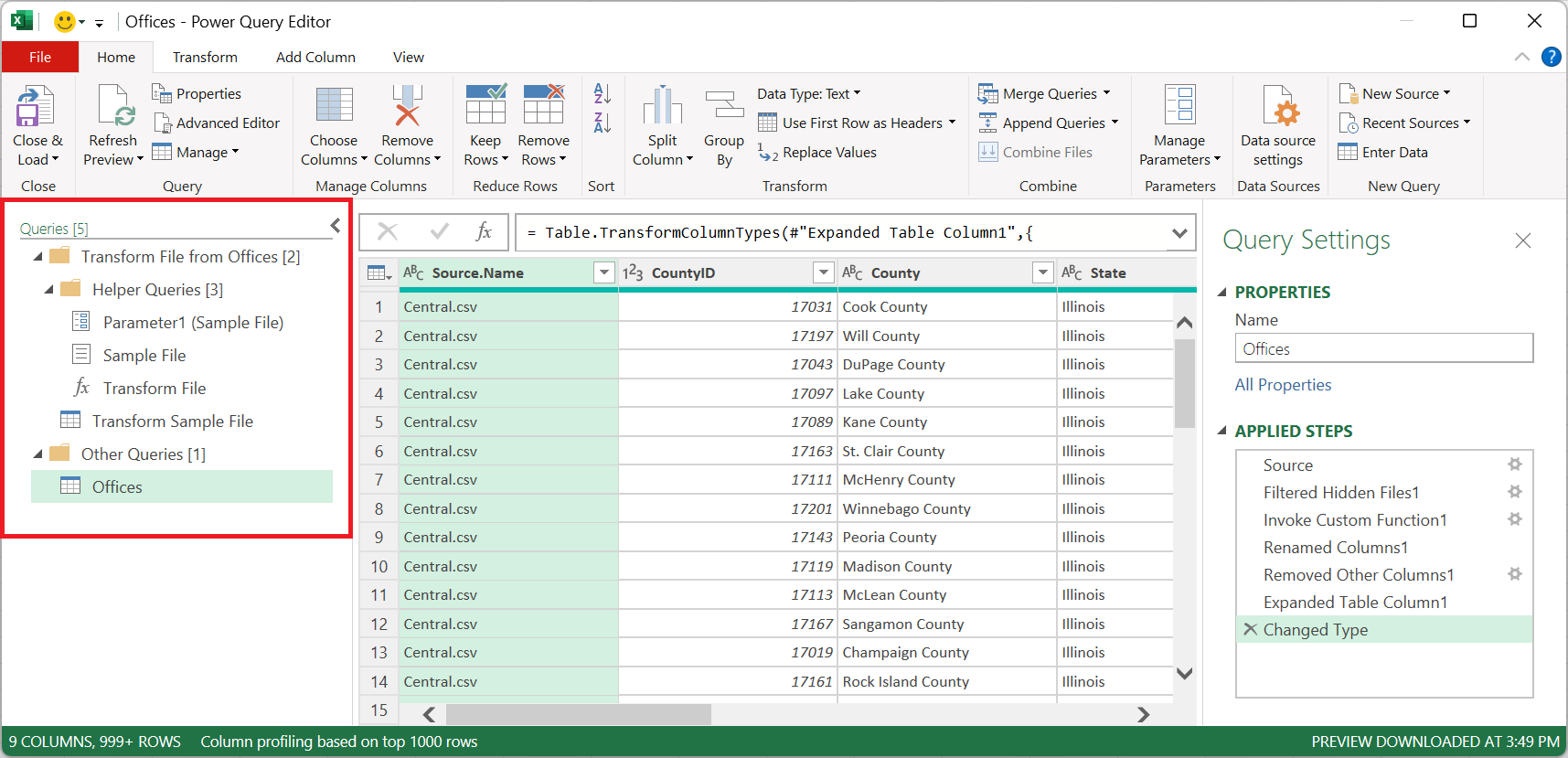Open Data source settings
Screen dimensions: 1568x758
(x=1278, y=126)
